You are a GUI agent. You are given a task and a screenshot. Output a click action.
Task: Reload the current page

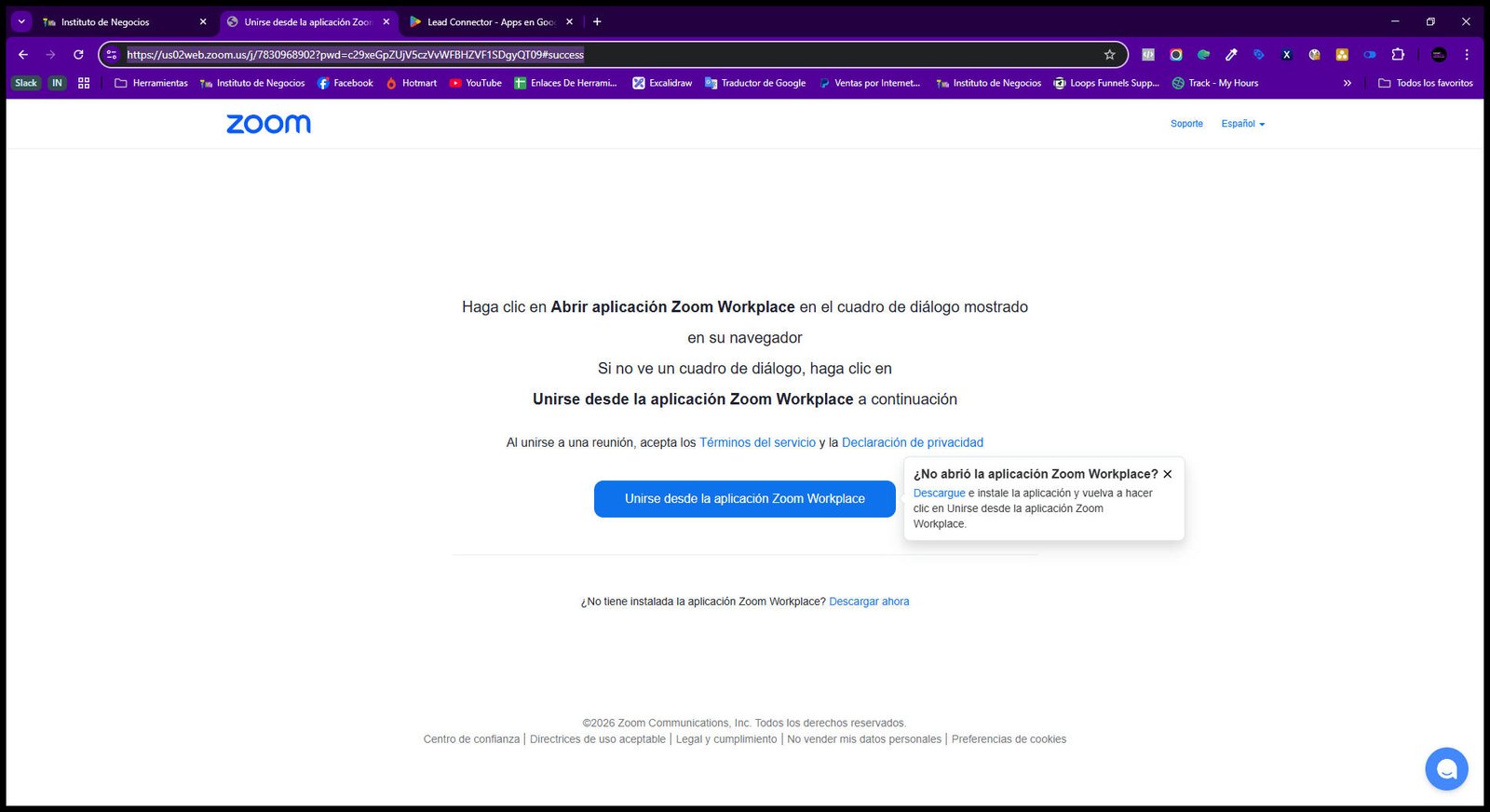[x=78, y=55]
